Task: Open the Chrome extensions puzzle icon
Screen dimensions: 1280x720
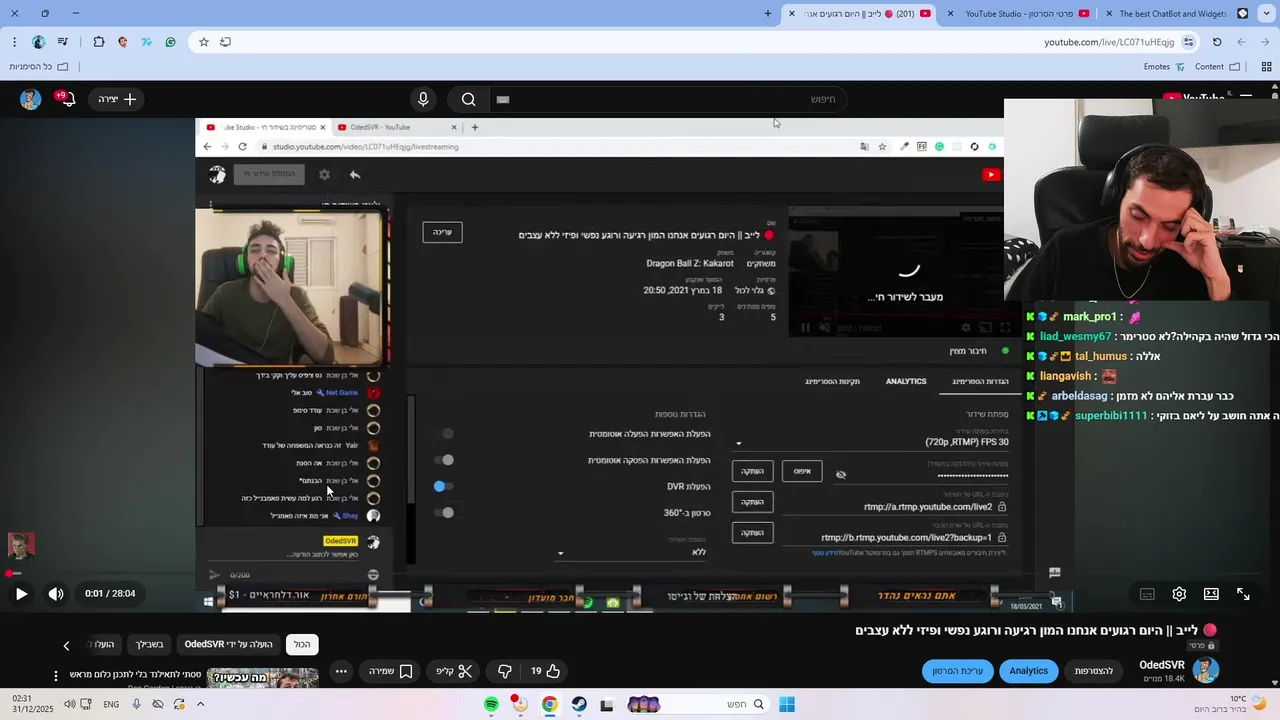Action: click(x=99, y=42)
